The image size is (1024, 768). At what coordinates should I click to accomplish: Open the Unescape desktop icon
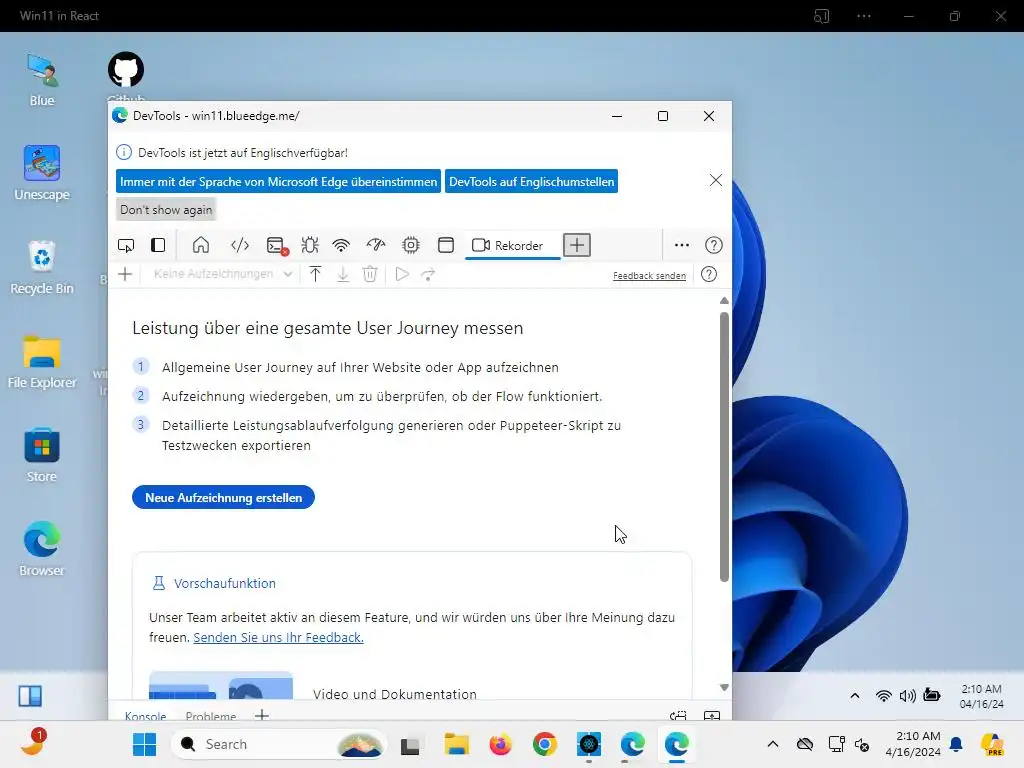42,173
